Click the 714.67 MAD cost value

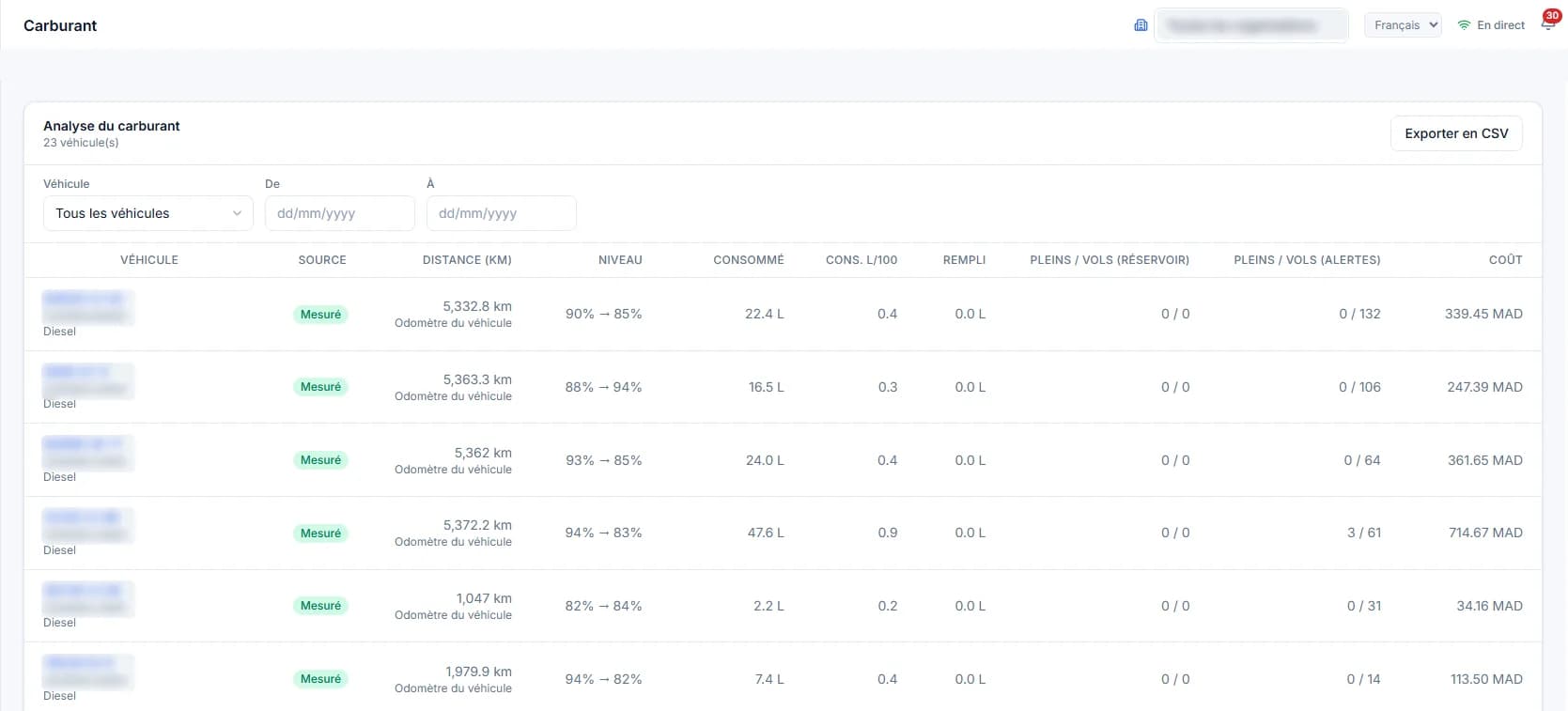pyautogui.click(x=1485, y=533)
